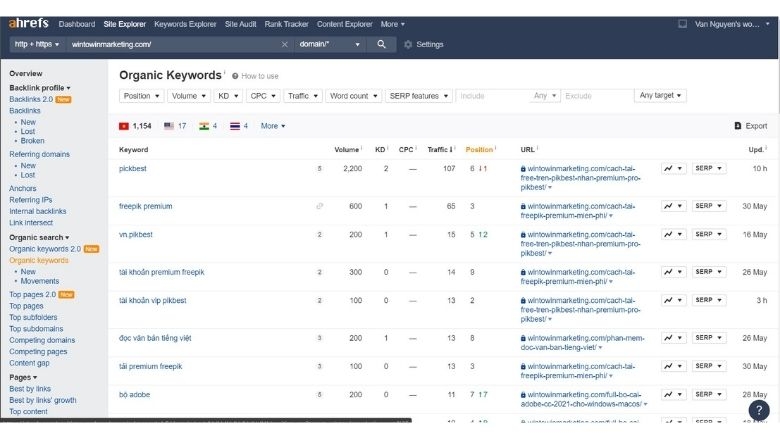Open Referring domains in sidebar

[x=39, y=154]
